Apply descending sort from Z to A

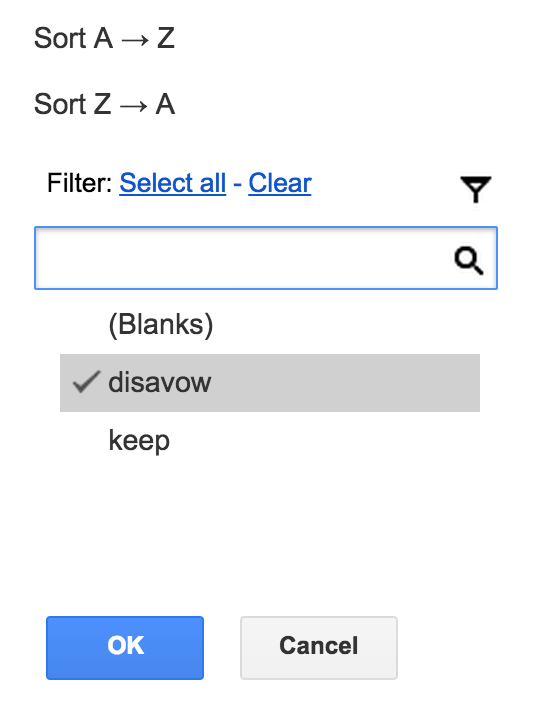(104, 104)
